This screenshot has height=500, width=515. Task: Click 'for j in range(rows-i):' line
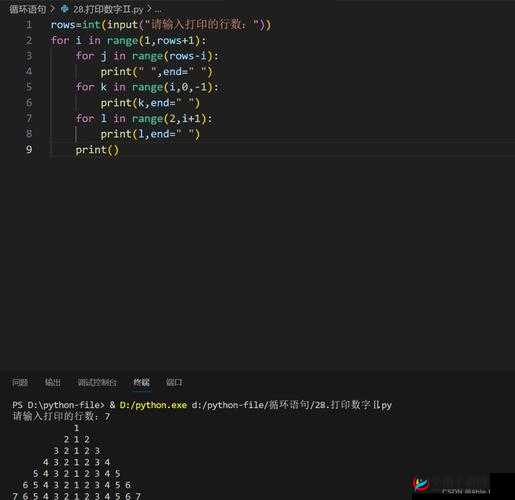tap(147, 56)
